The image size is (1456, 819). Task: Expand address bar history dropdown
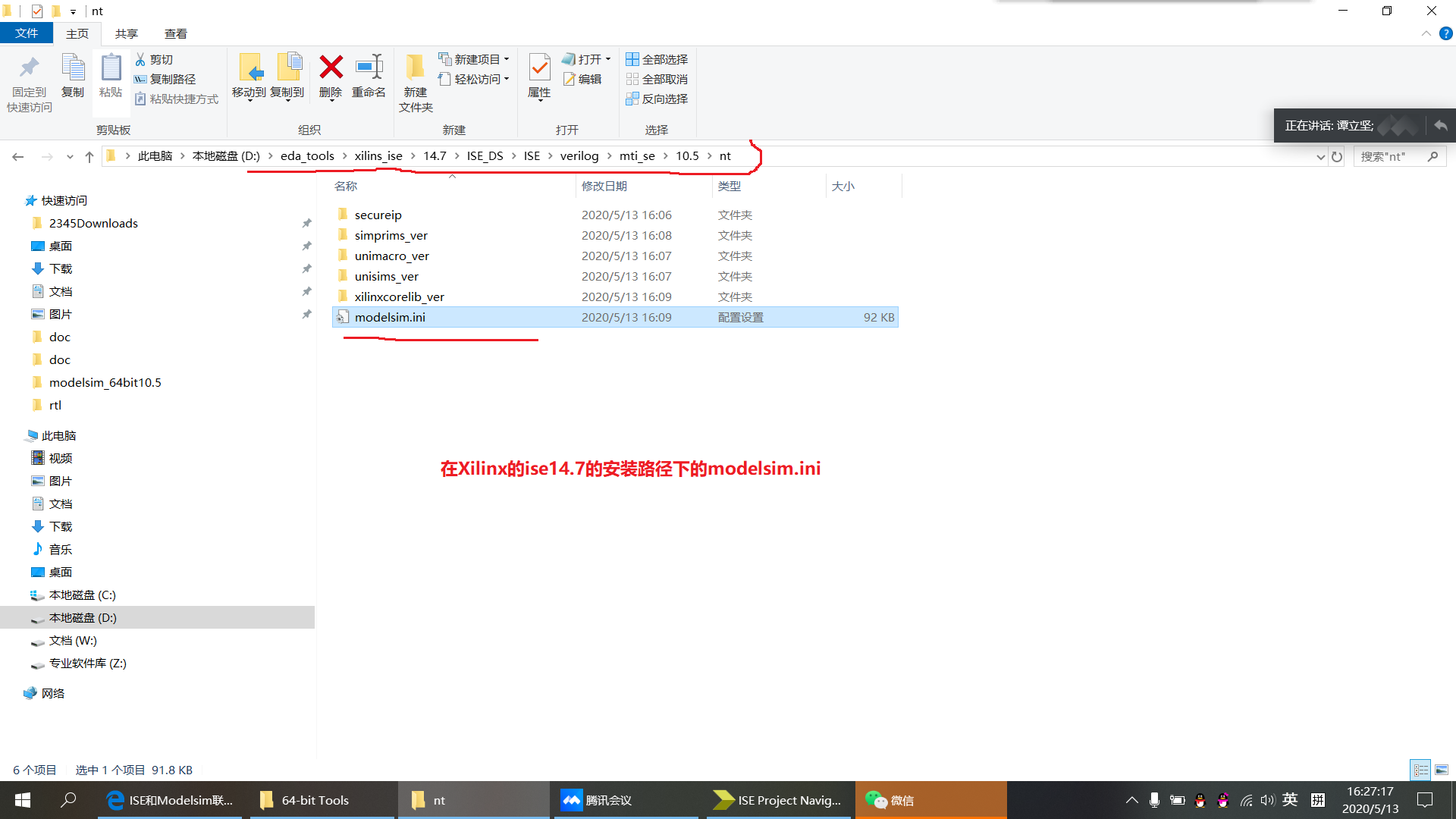[x=1320, y=156]
